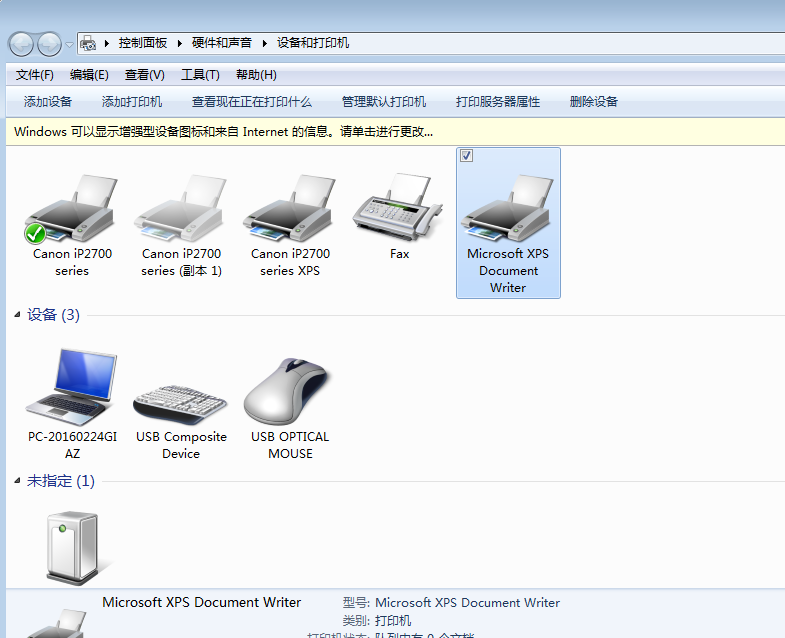This screenshot has height=638, width=785.
Task: Click the Microsoft XPS Document Writer title in details pane
Action: [x=201, y=602]
